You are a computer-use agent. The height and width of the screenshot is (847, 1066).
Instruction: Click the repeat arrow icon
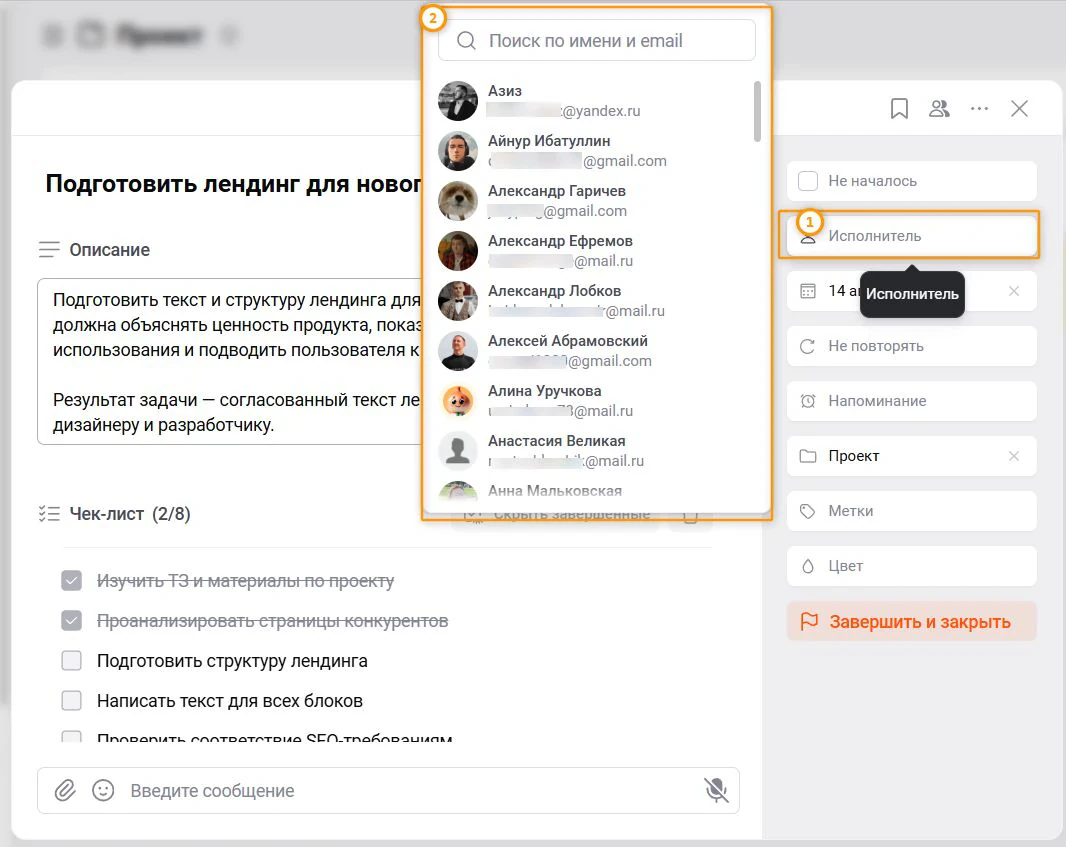pyautogui.click(x=808, y=346)
